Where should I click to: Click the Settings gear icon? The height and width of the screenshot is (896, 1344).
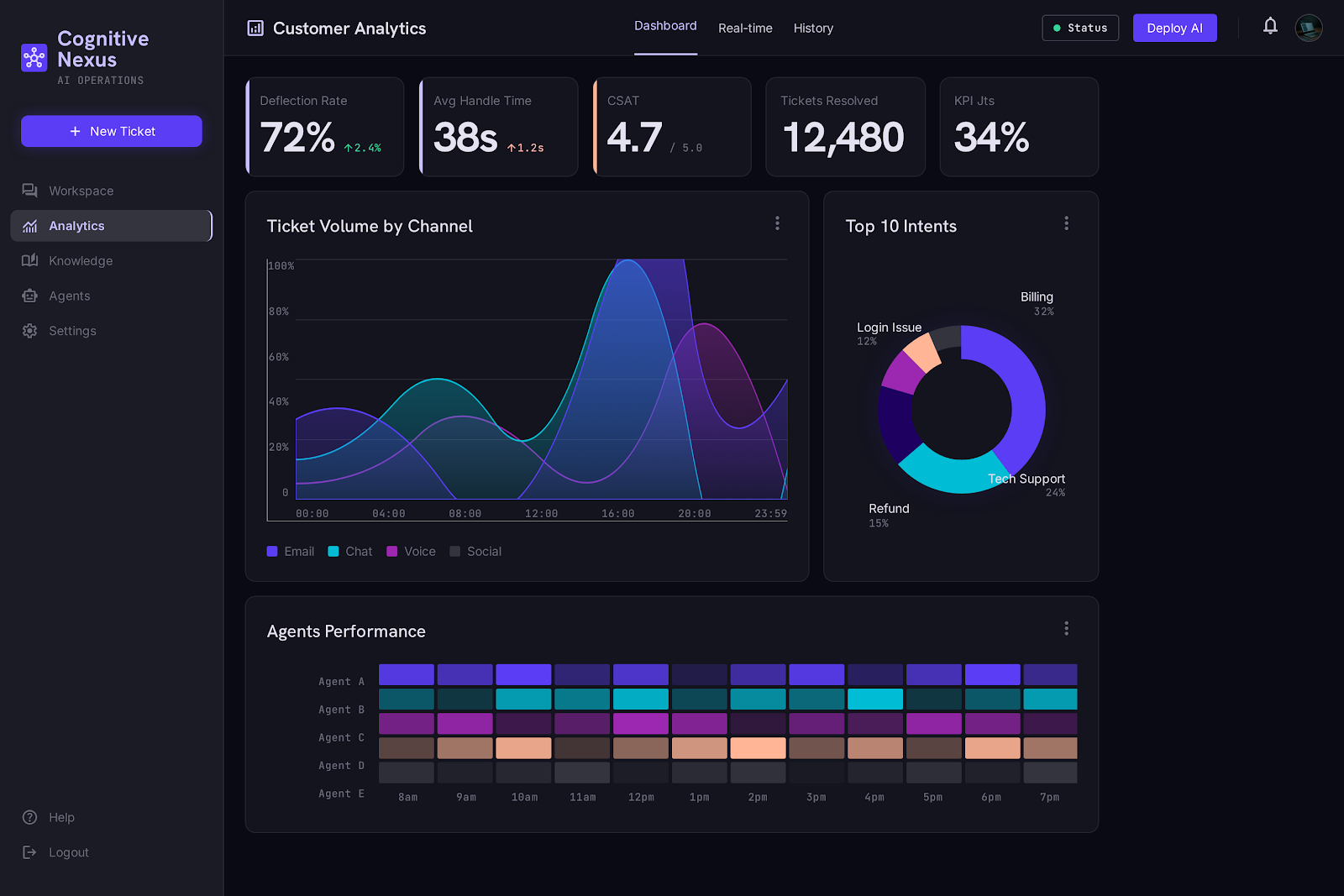30,331
